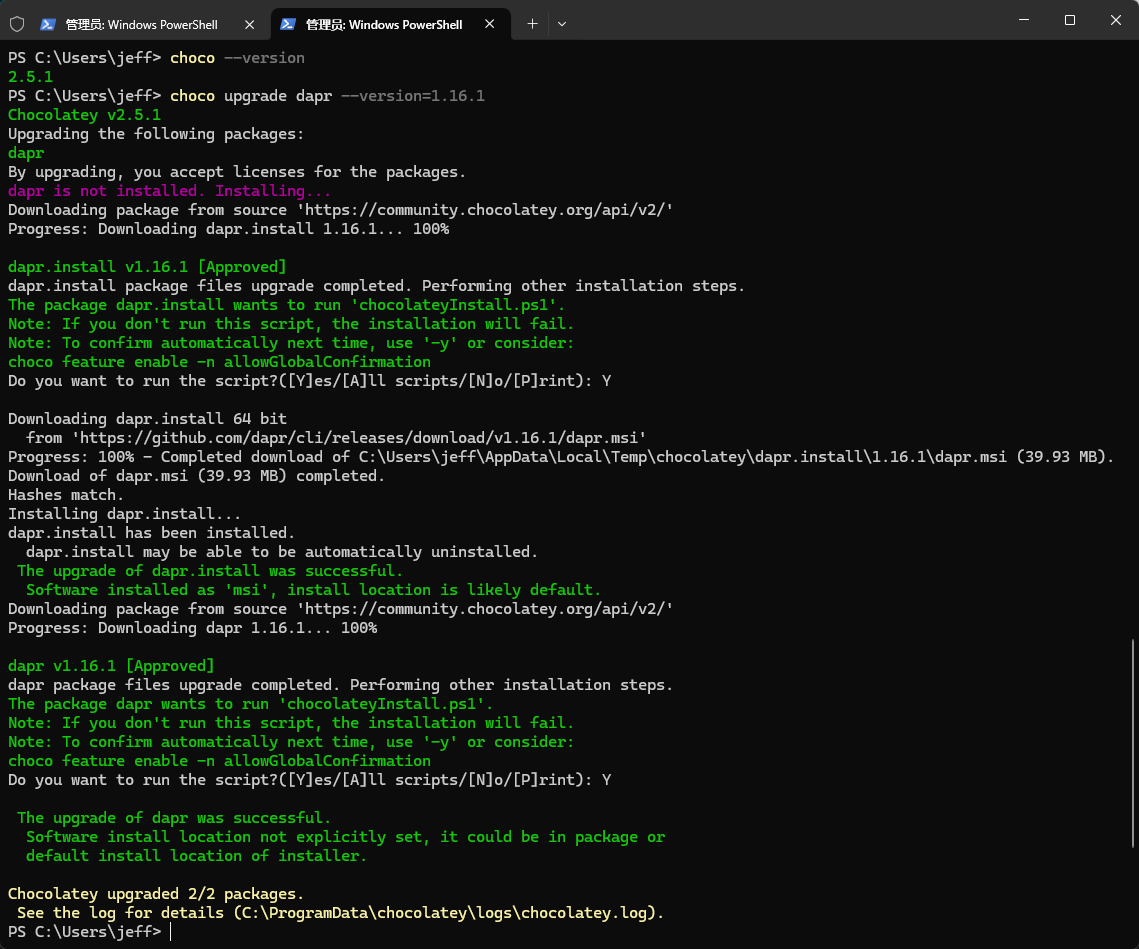The image size is (1139, 949).
Task: Click the vertical scrollbar thumb
Action: 1133,743
